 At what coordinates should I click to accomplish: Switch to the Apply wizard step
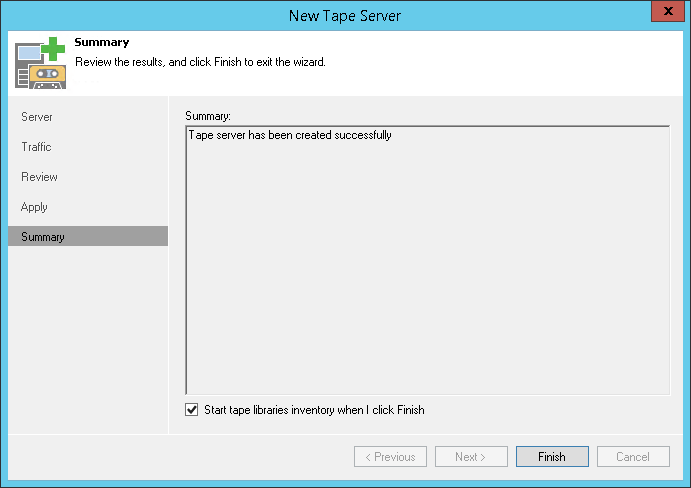(x=34, y=207)
